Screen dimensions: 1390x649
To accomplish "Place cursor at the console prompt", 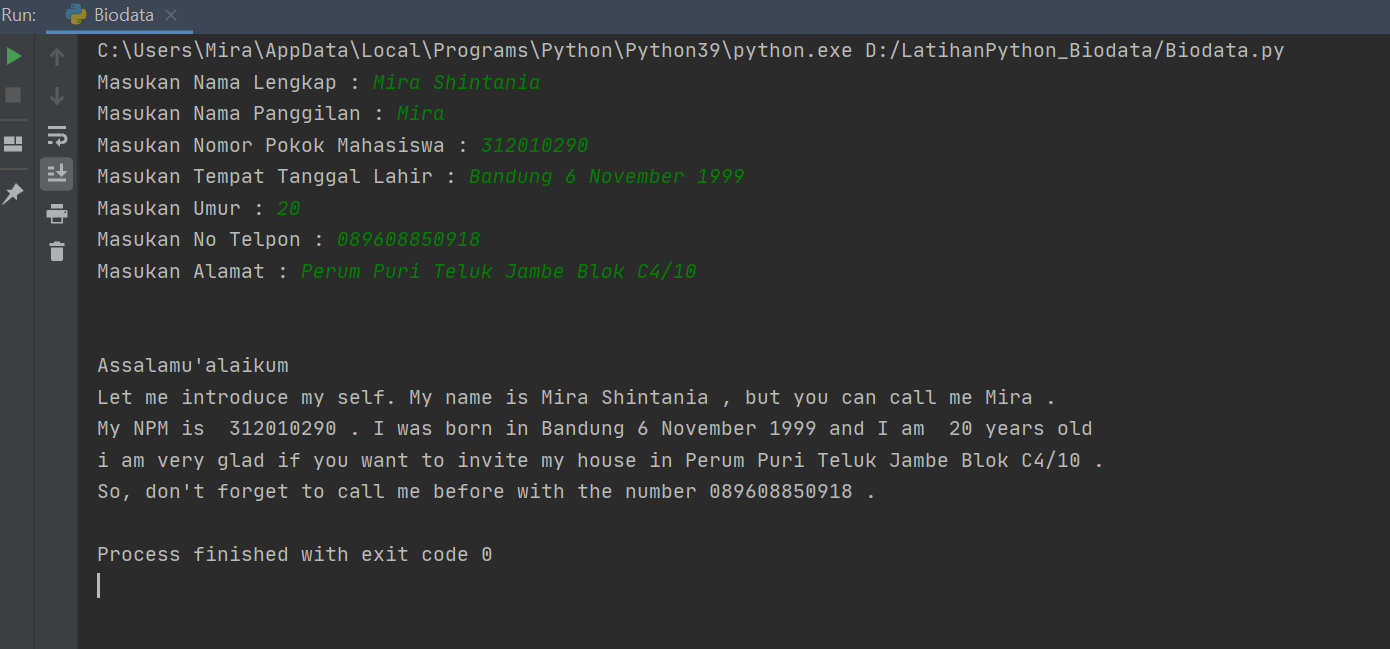I will tap(98, 585).
